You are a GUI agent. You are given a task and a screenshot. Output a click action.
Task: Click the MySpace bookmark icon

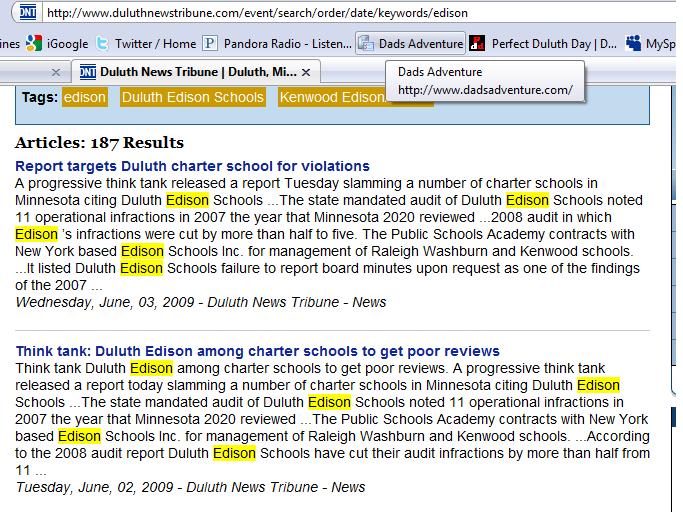(633, 43)
